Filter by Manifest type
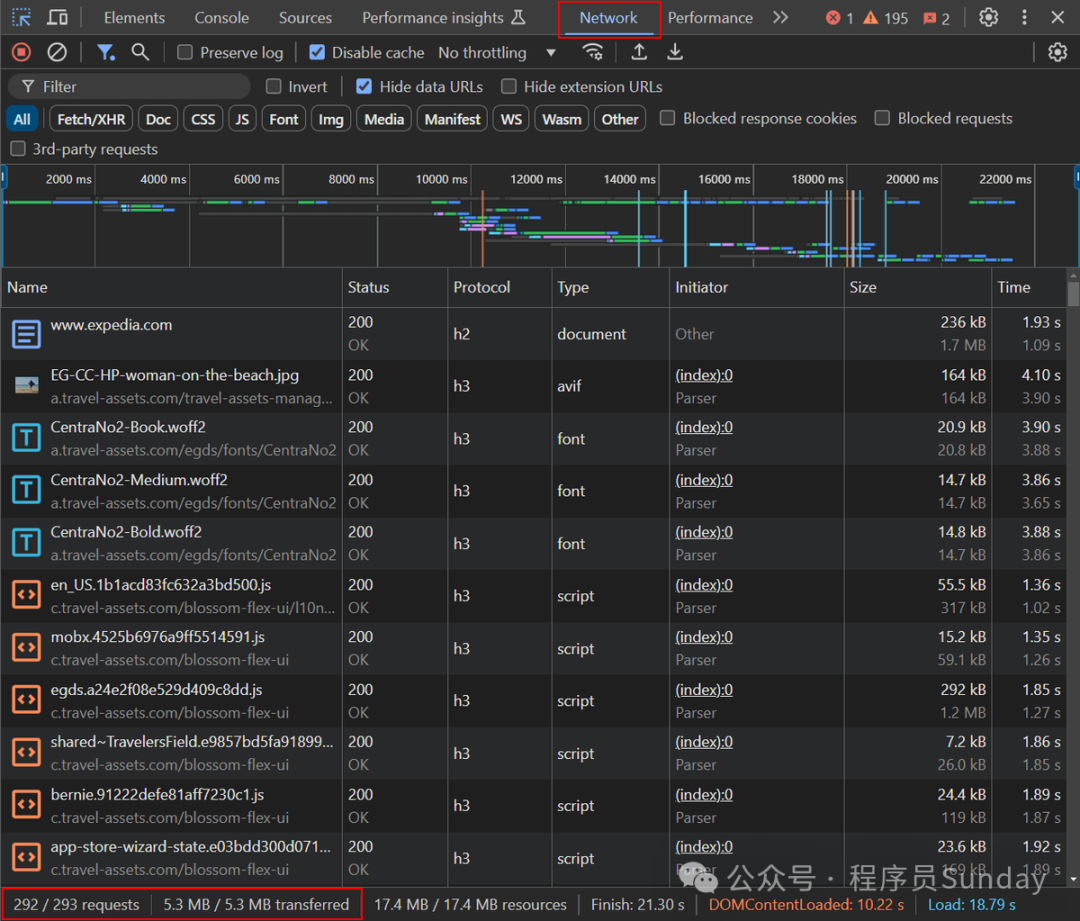This screenshot has height=921, width=1080. click(453, 119)
